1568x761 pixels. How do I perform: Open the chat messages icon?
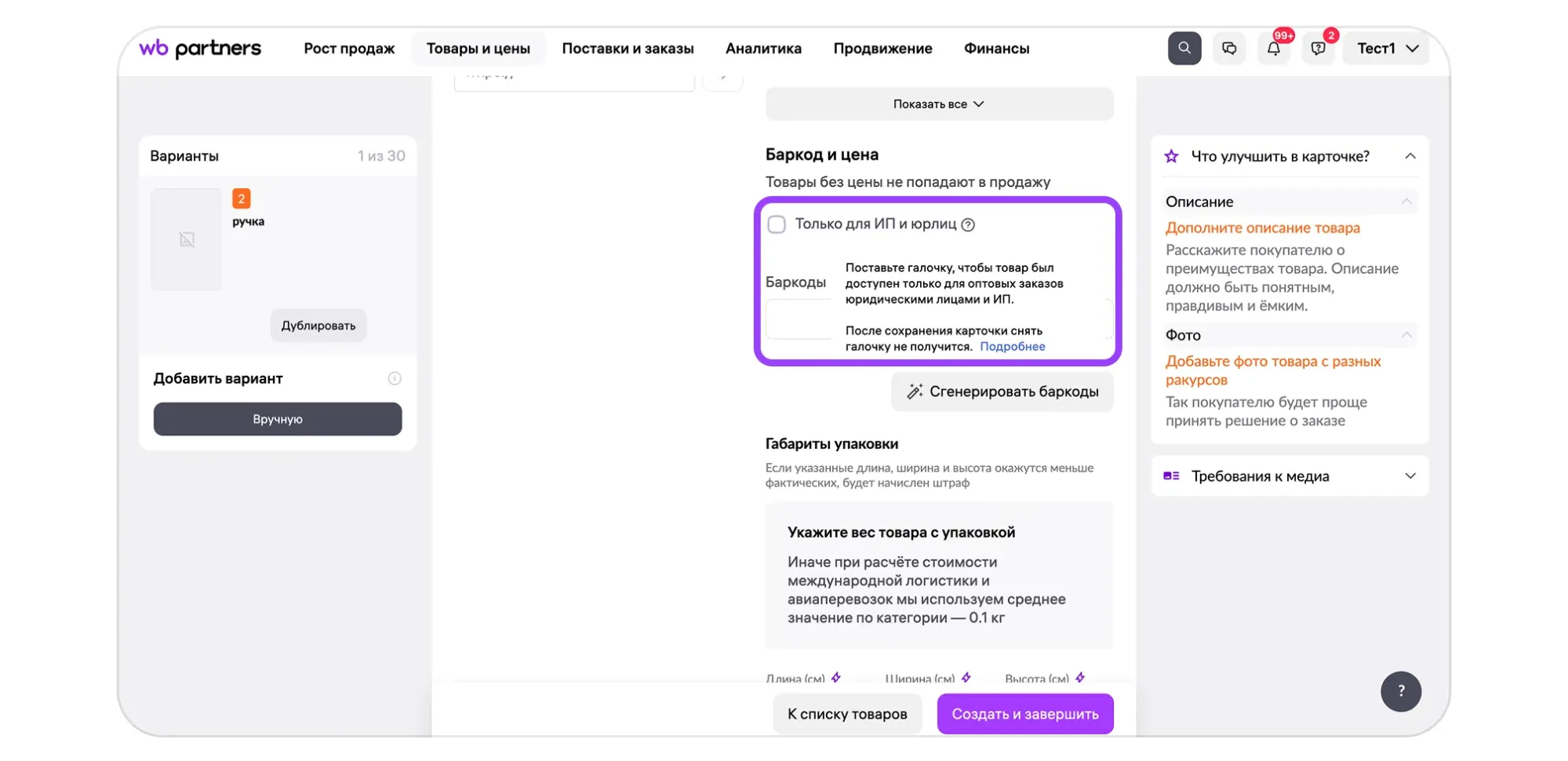[x=1229, y=49]
